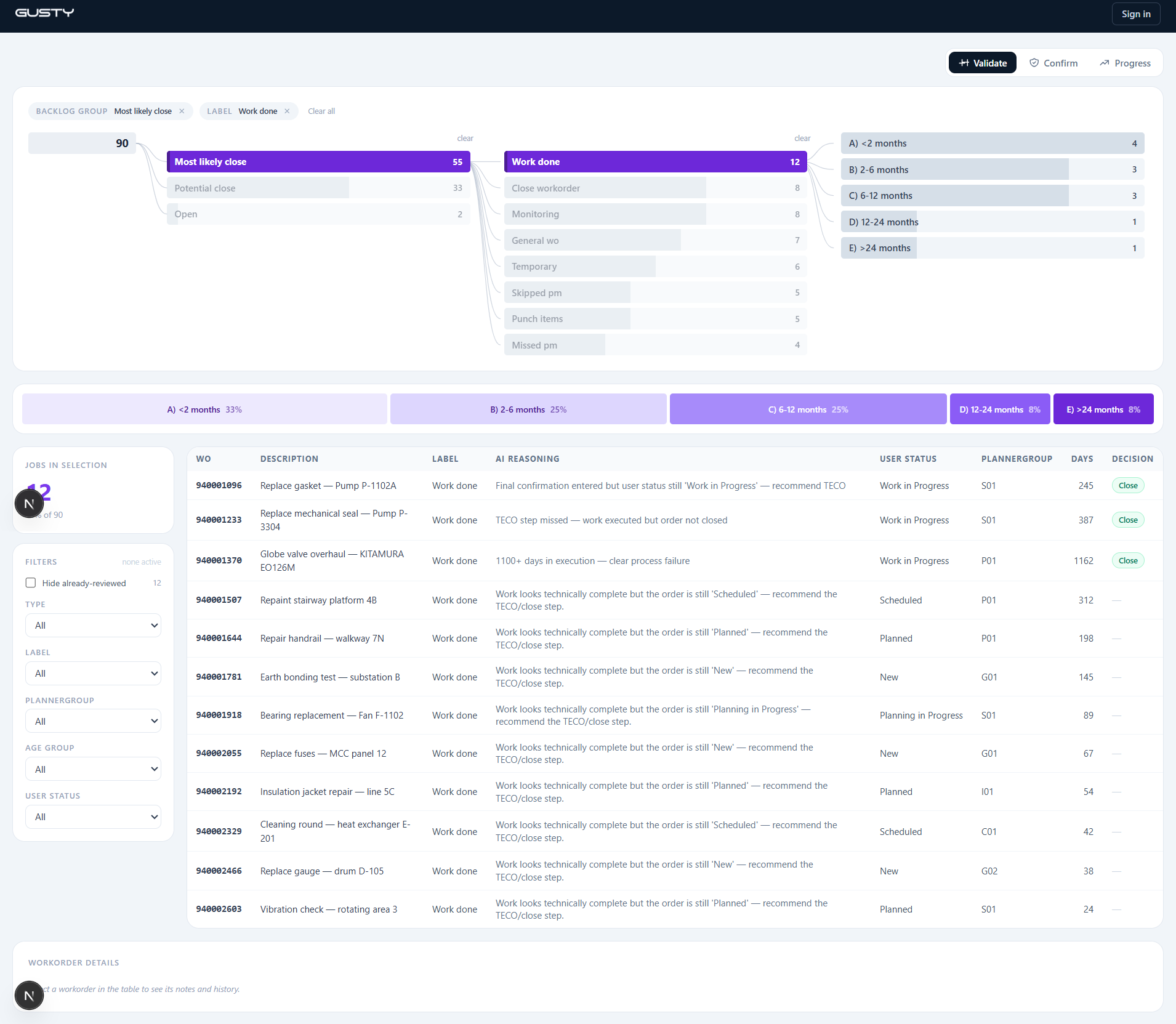The width and height of the screenshot is (1176, 1024).
Task: Click the GUSTY logo
Action: tap(44, 13)
